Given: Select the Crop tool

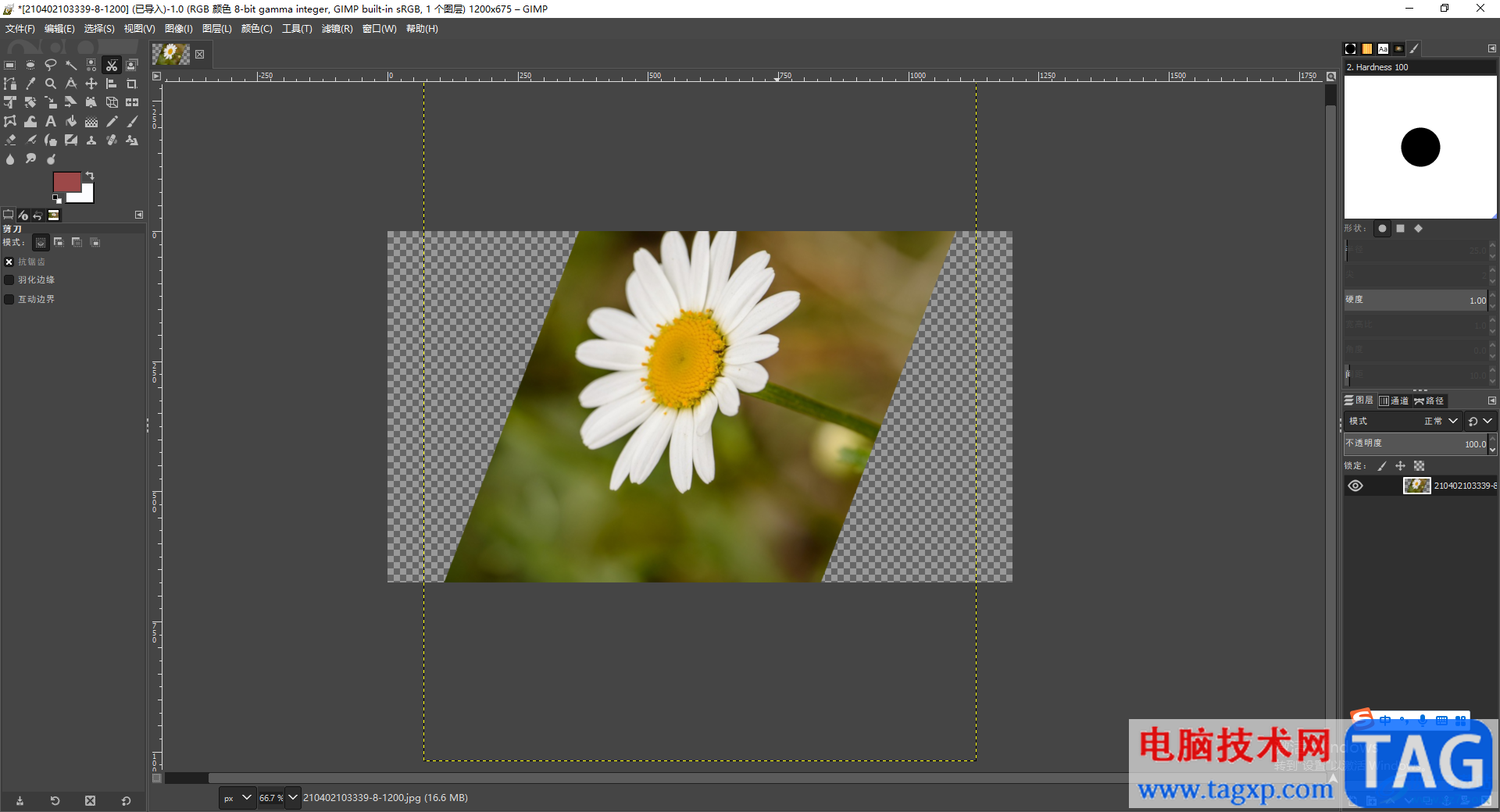Looking at the screenshot, I should [x=132, y=84].
